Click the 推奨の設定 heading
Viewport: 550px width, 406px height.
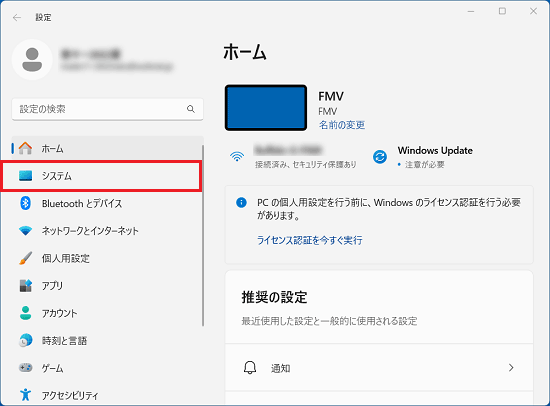[x=274, y=297]
